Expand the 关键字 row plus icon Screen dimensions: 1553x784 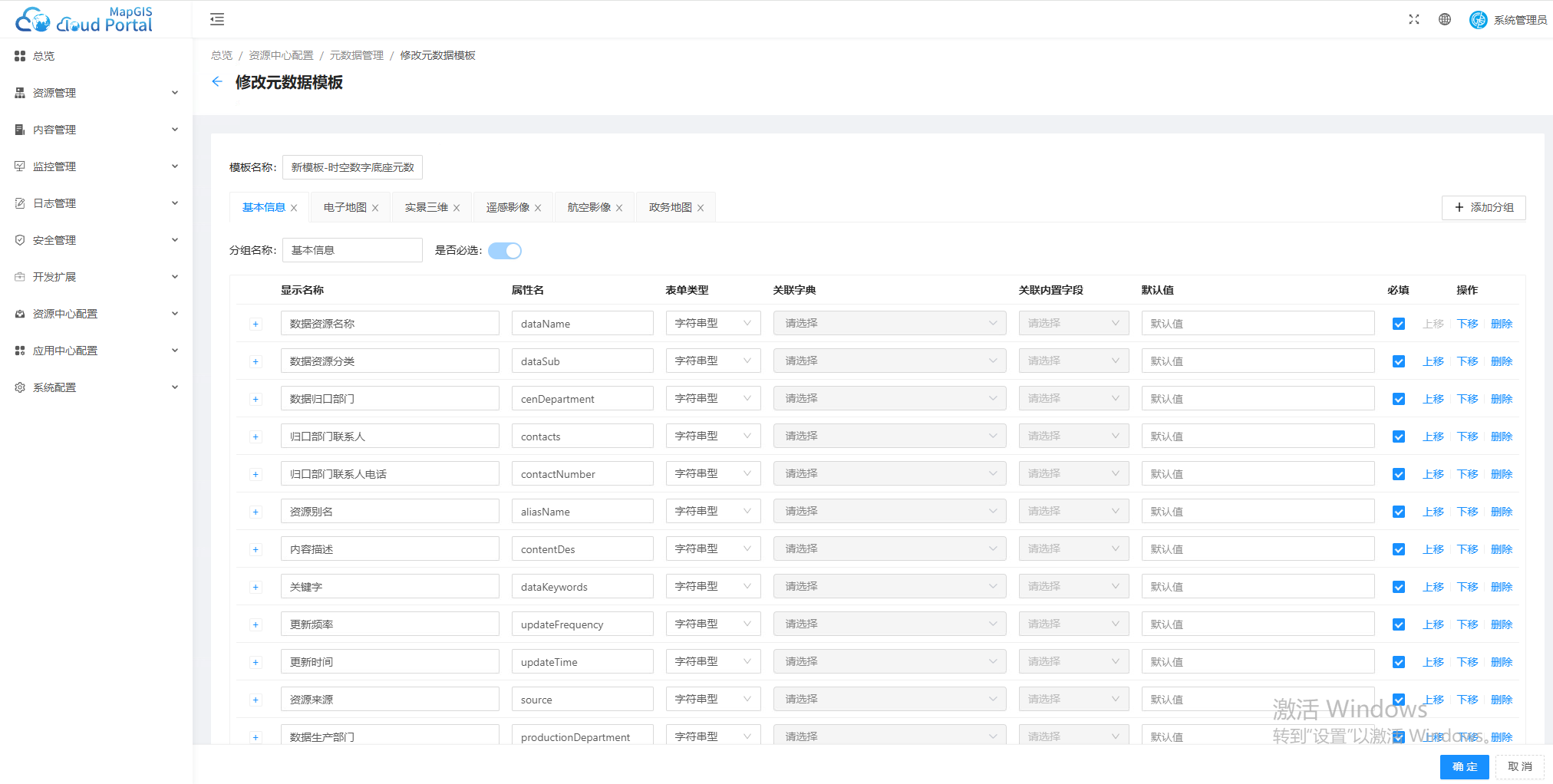click(256, 587)
